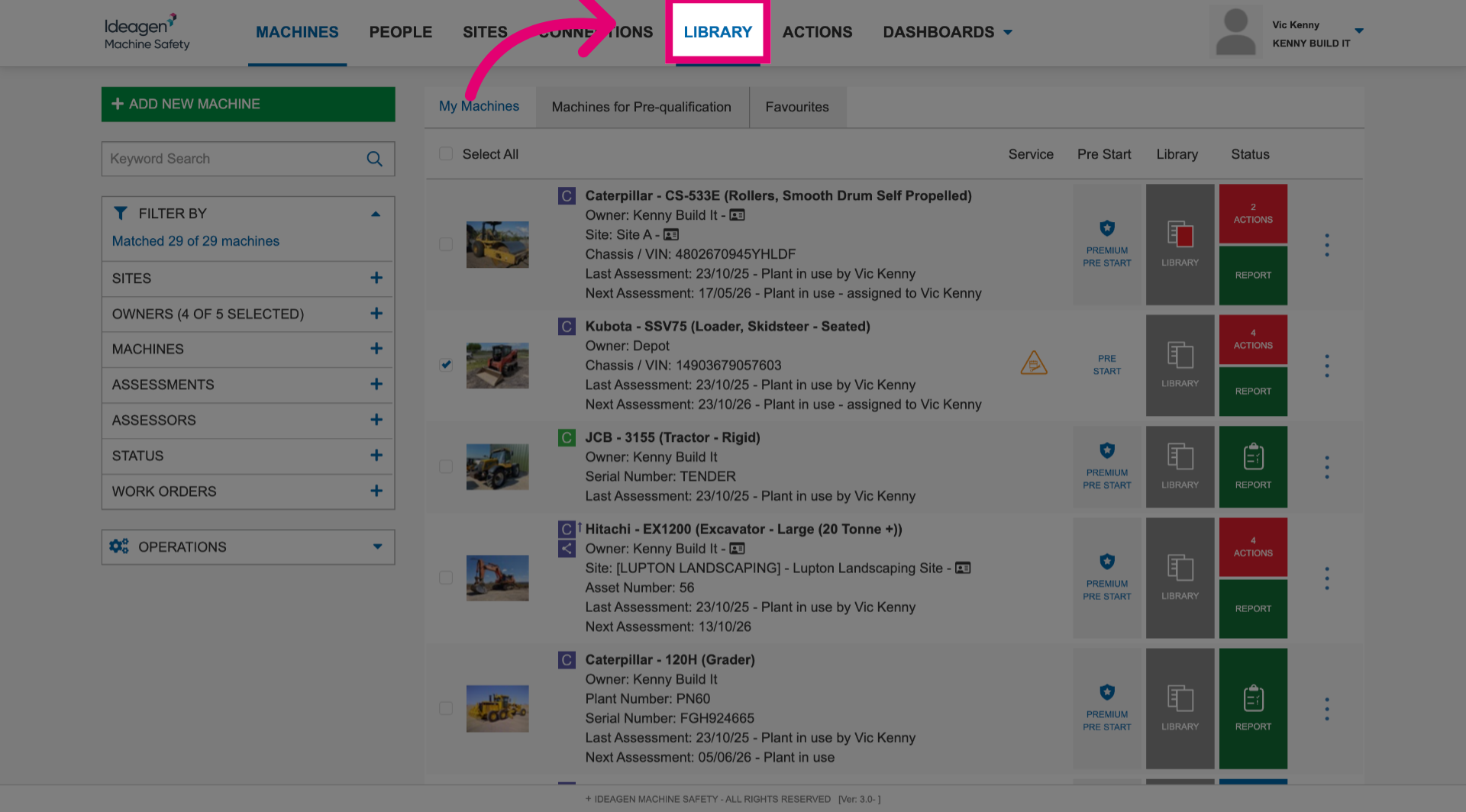Viewport: 1466px width, 812px height.
Task: Open Pre Start for Kubota SSV75
Action: [1107, 365]
